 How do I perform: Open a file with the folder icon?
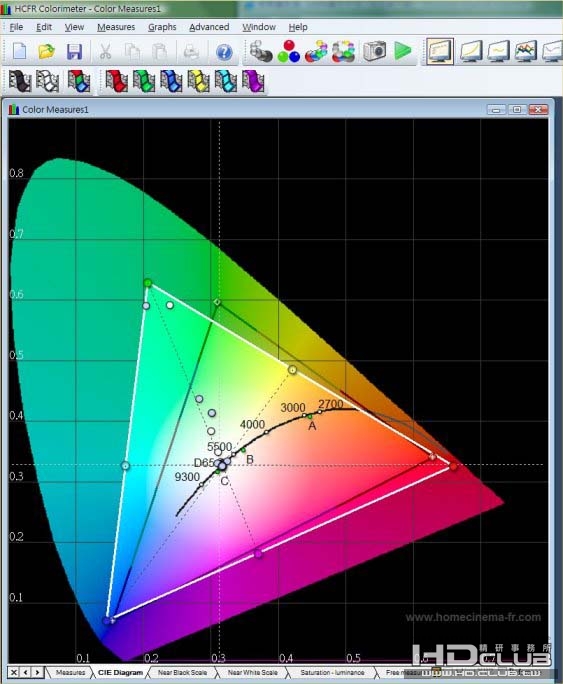(47, 51)
